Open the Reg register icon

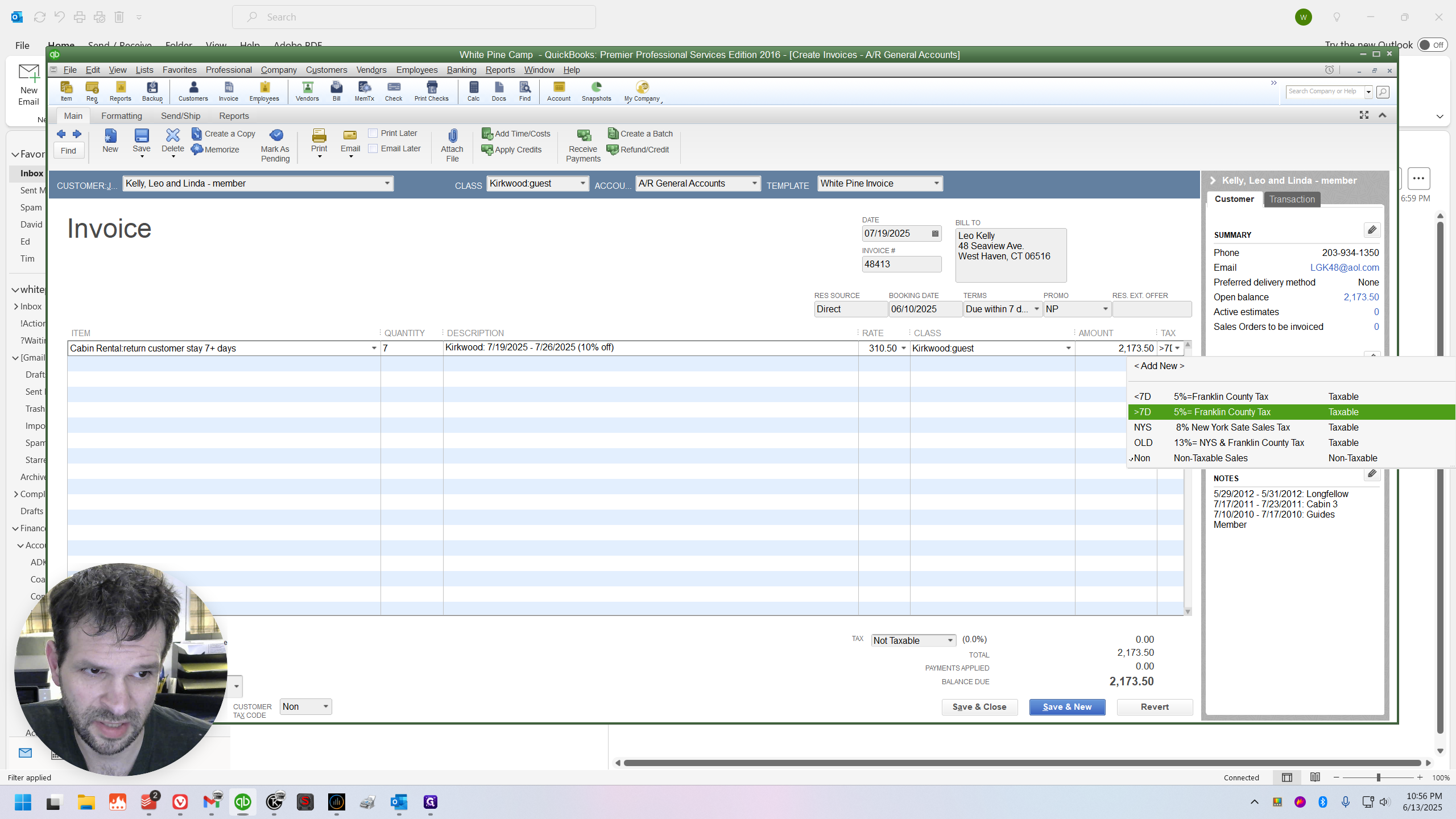[x=92, y=91]
